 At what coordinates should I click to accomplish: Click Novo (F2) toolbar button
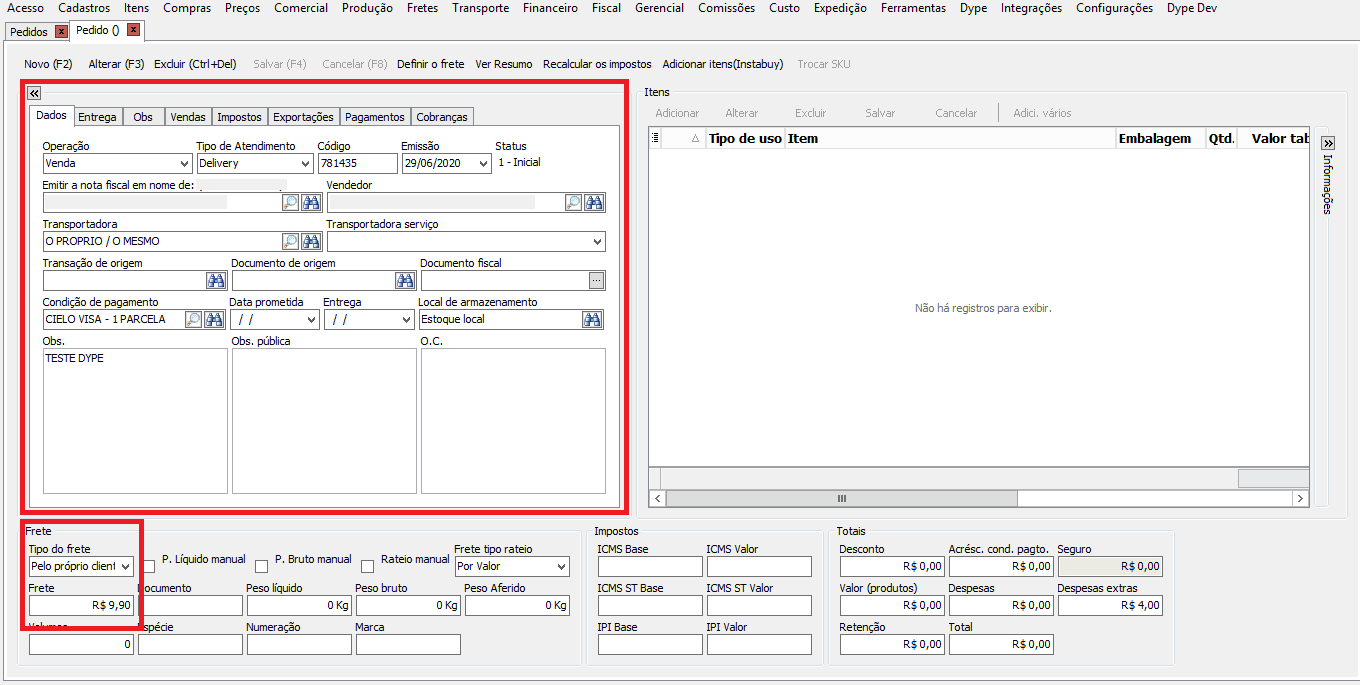48,64
